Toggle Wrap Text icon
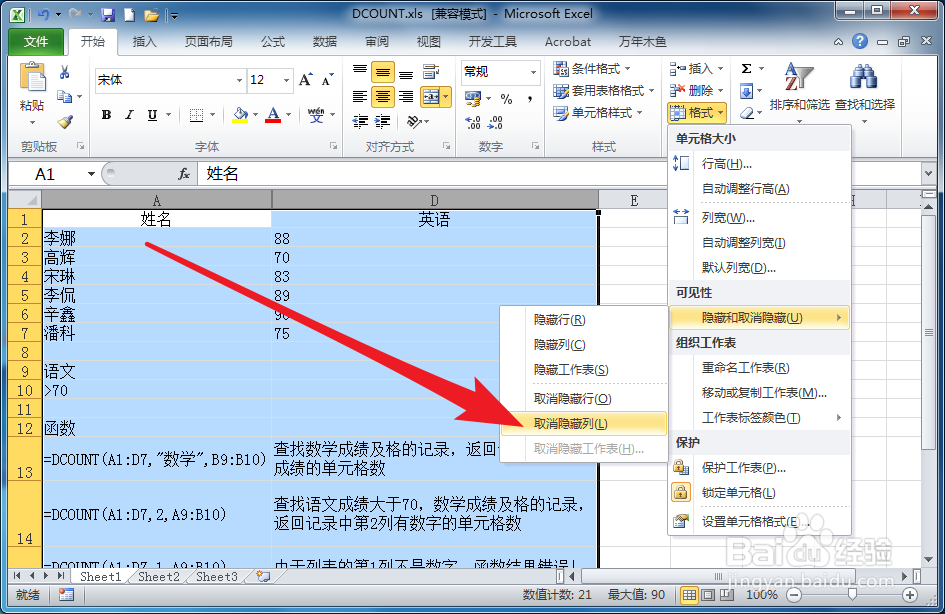The height and width of the screenshot is (614, 945). 430,72
